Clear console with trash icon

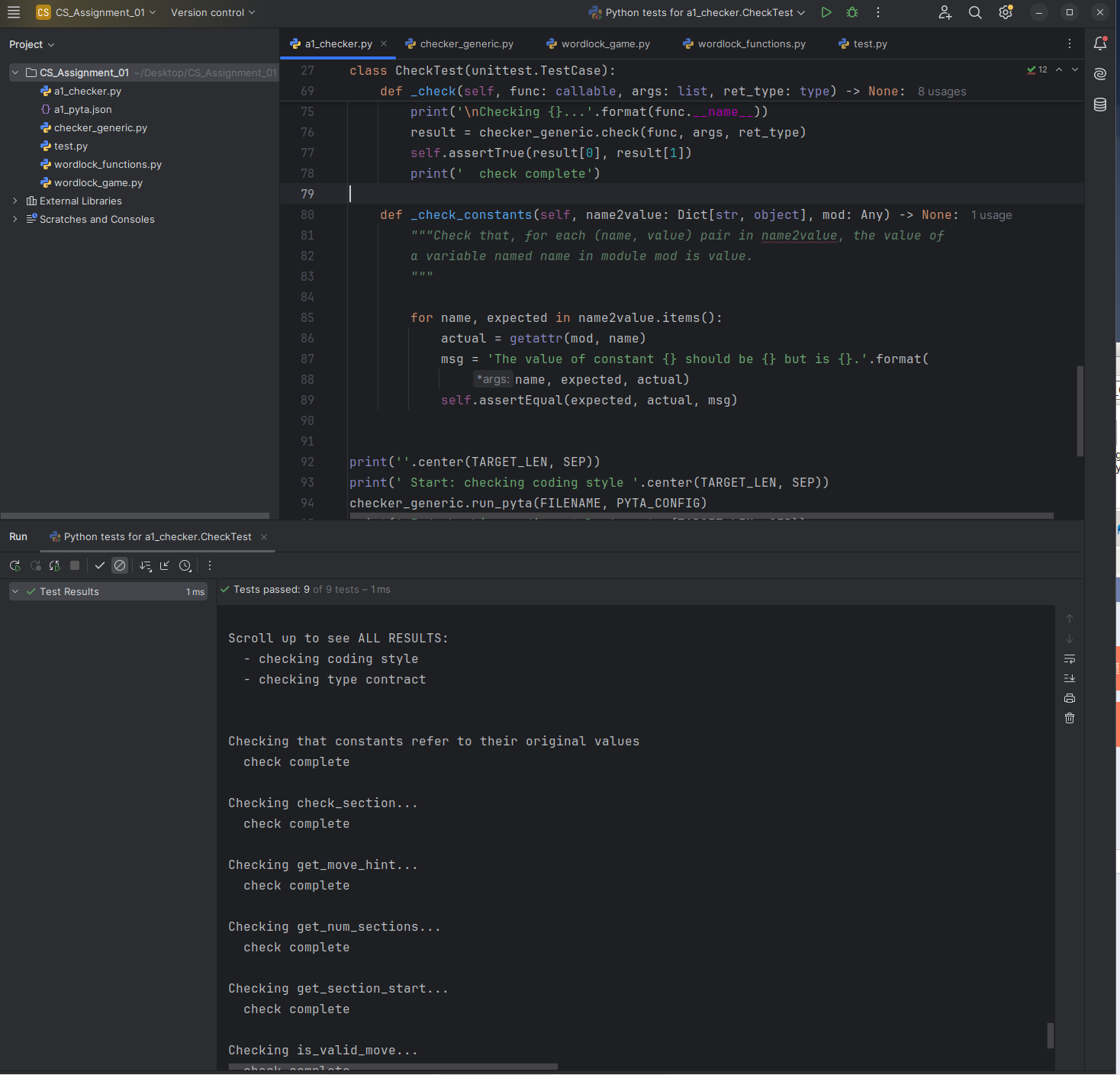(x=1070, y=718)
